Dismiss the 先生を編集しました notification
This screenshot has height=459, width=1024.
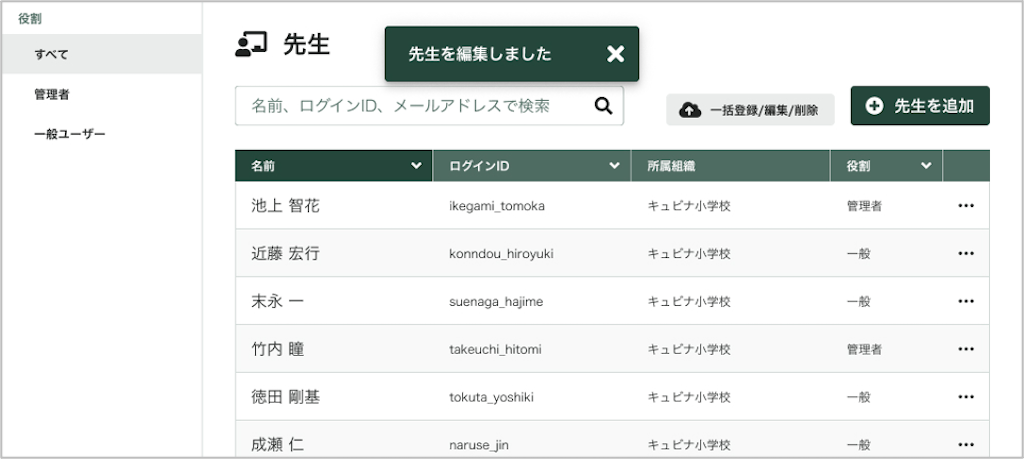(615, 54)
